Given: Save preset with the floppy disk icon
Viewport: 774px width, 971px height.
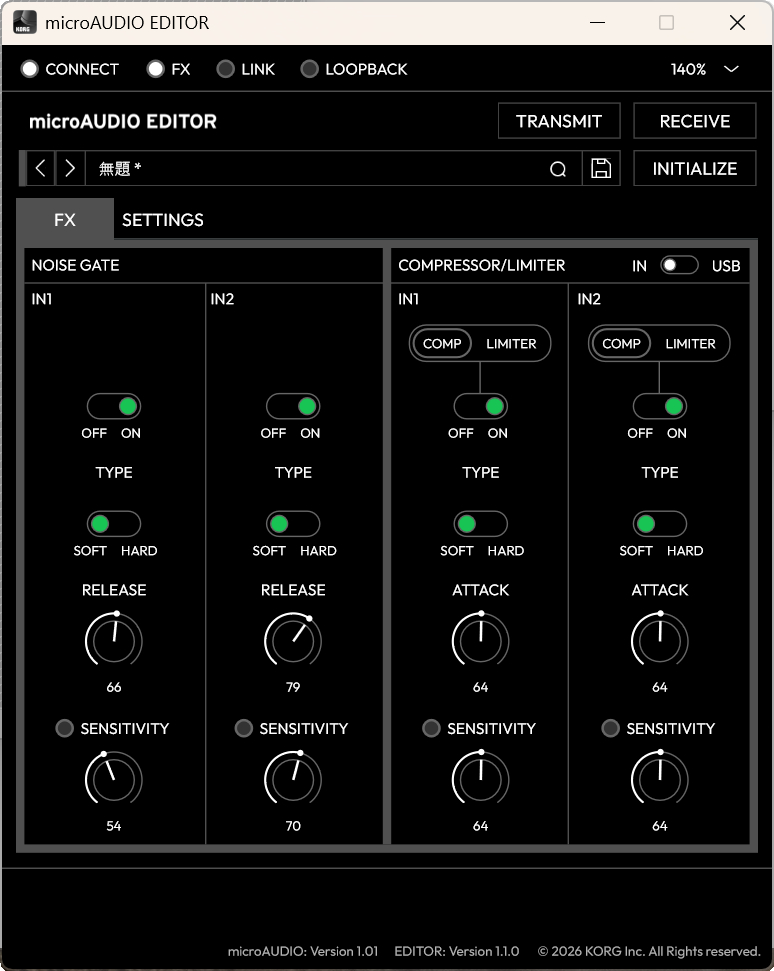Looking at the screenshot, I should (x=601, y=168).
